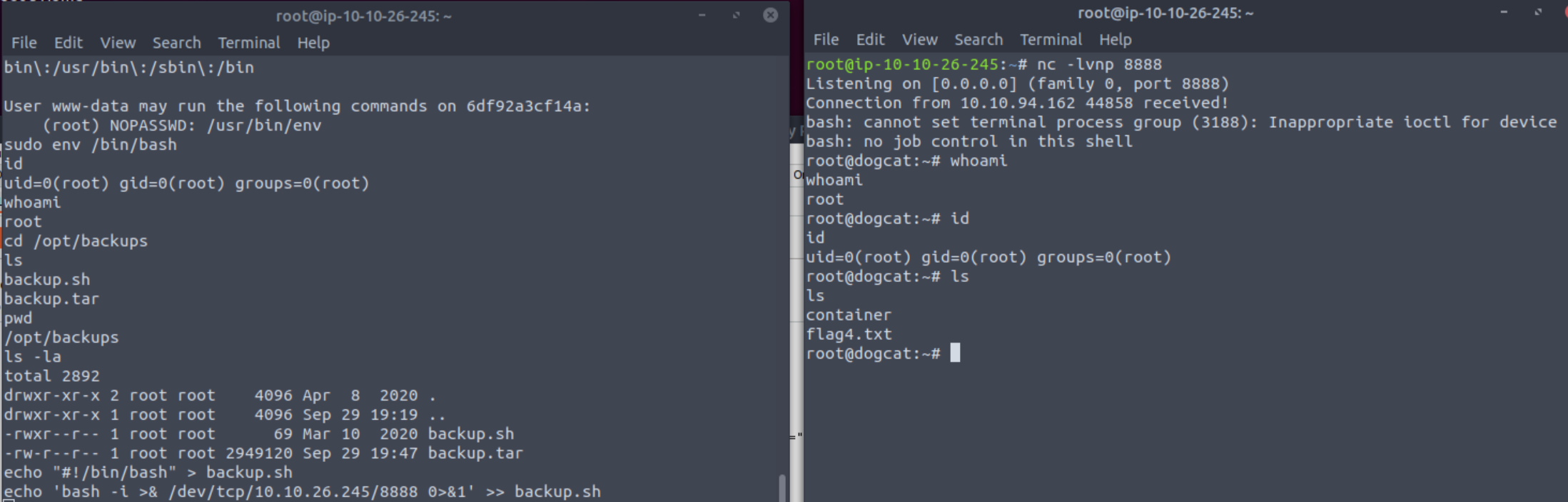Open Search menu in right terminal

tap(978, 40)
